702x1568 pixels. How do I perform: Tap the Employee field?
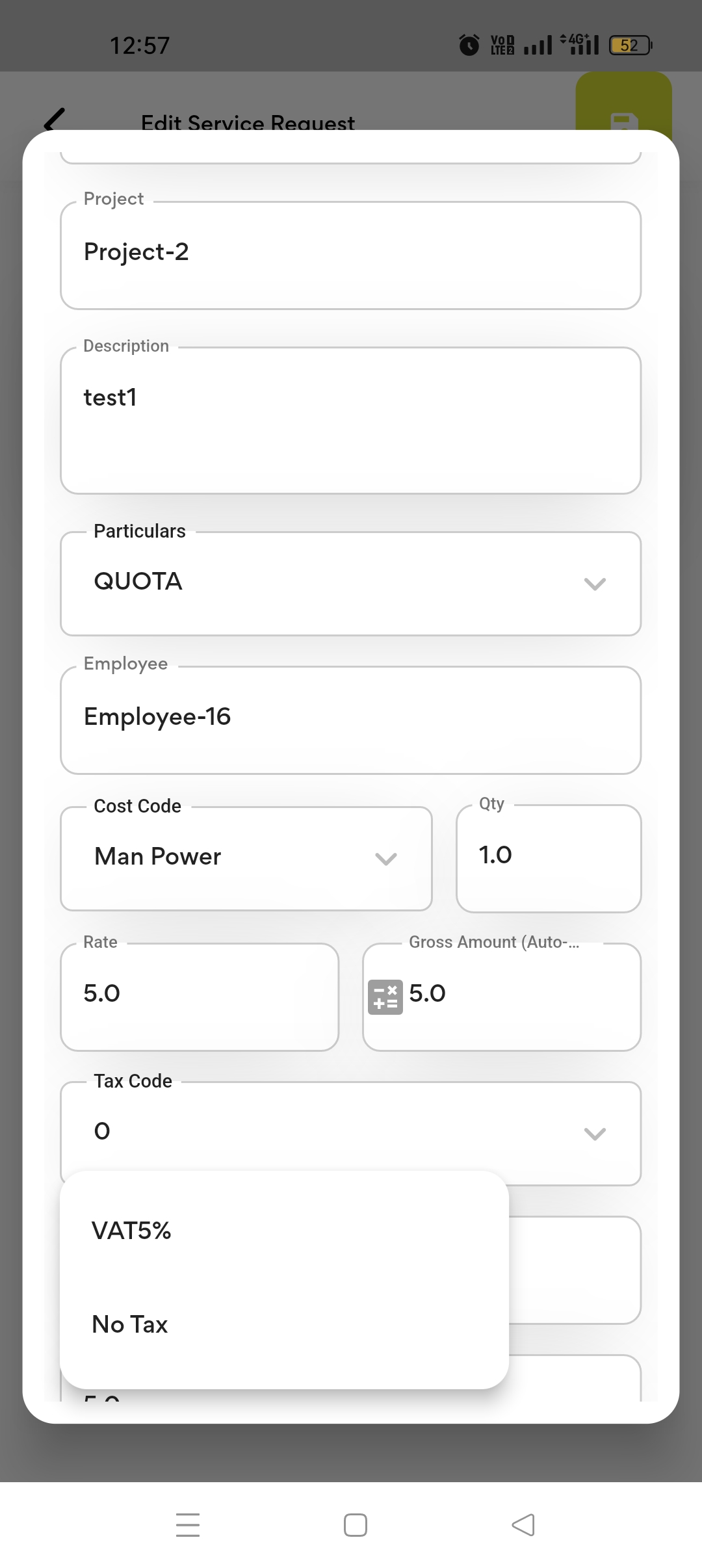[350, 720]
